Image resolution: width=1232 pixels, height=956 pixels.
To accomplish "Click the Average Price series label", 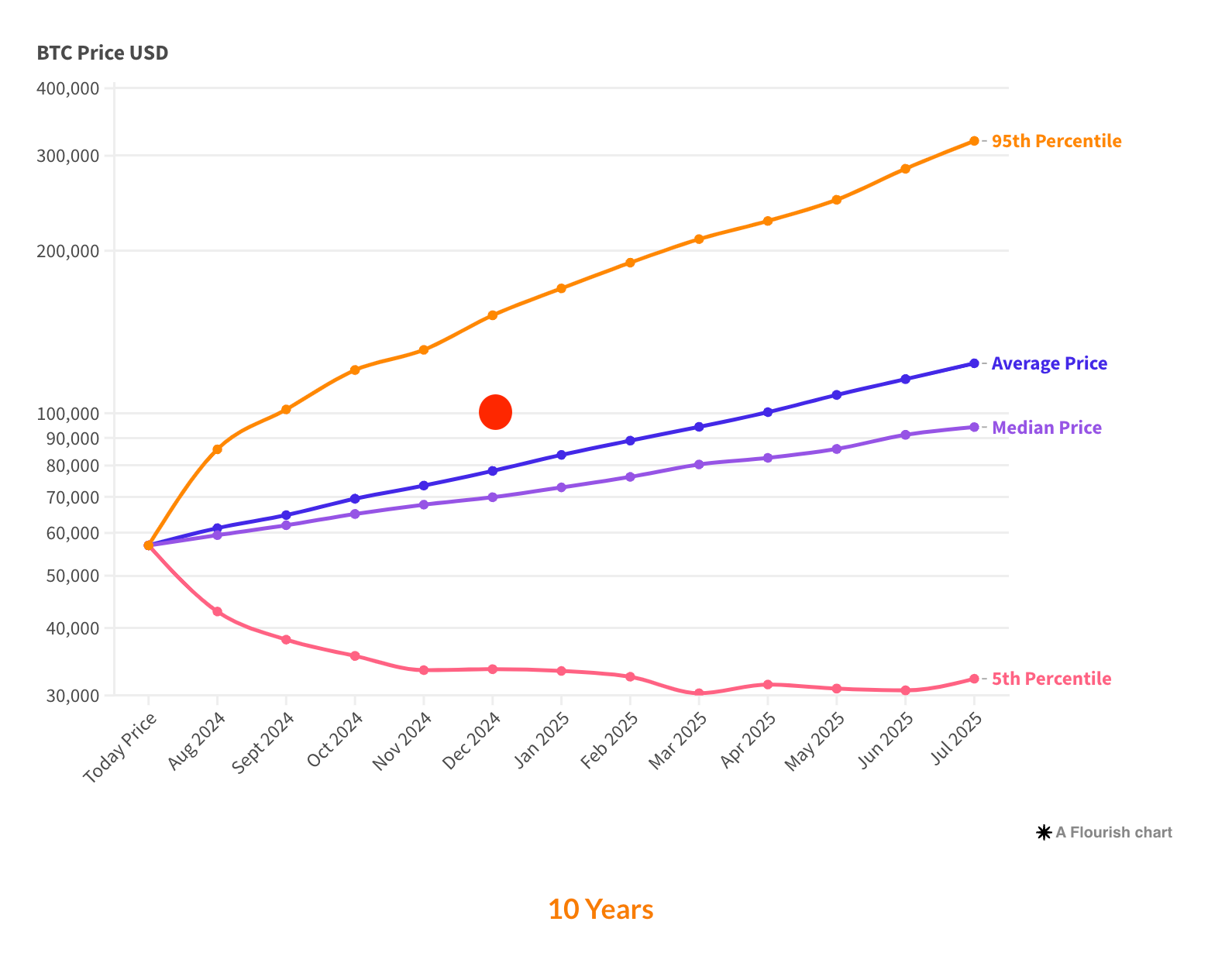I will [1049, 363].
